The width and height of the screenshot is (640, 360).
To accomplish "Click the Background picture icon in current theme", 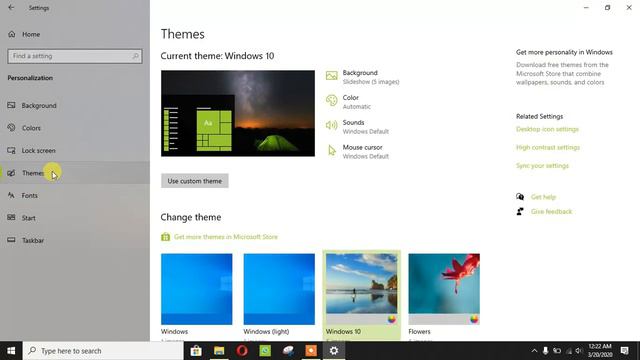I will pyautogui.click(x=331, y=76).
